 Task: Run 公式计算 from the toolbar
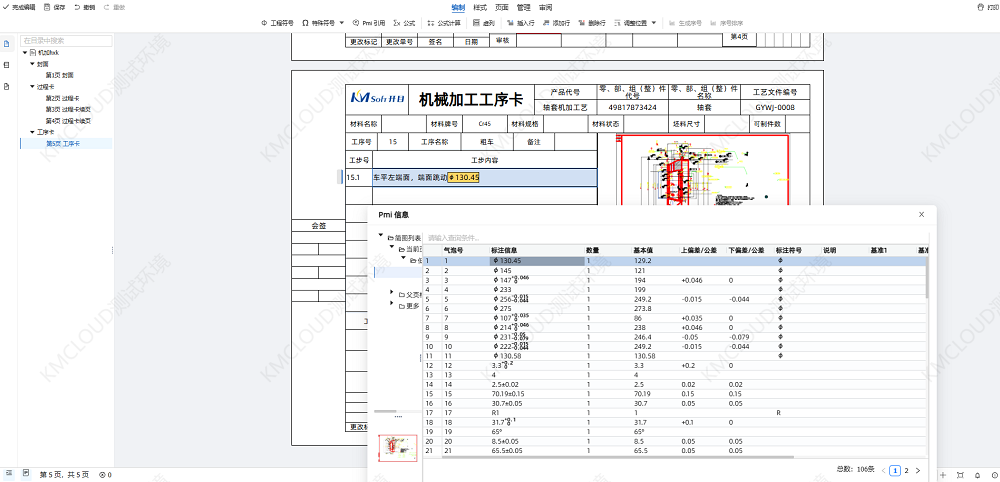[x=444, y=23]
